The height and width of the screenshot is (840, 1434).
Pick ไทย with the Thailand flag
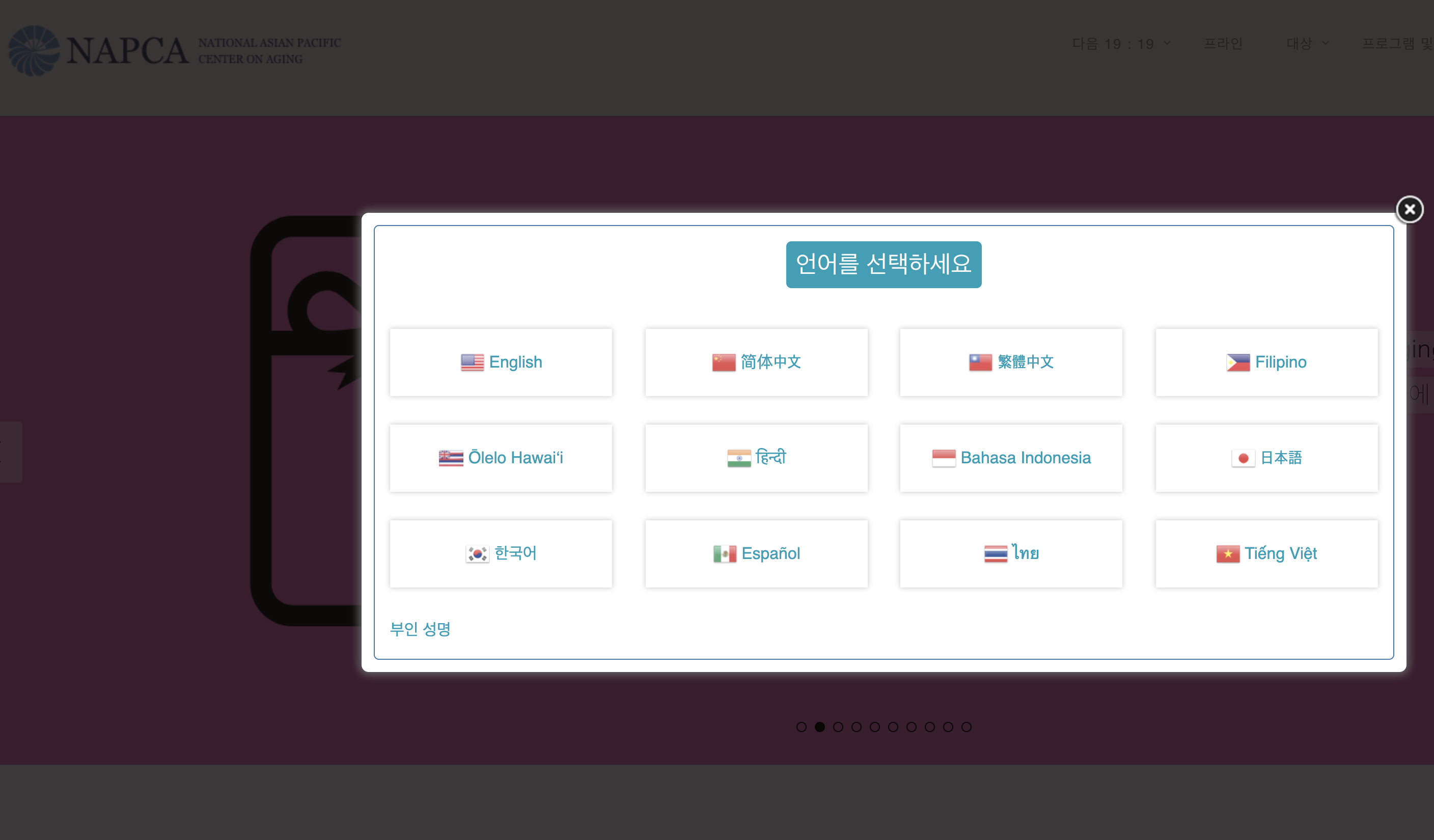coord(1011,553)
